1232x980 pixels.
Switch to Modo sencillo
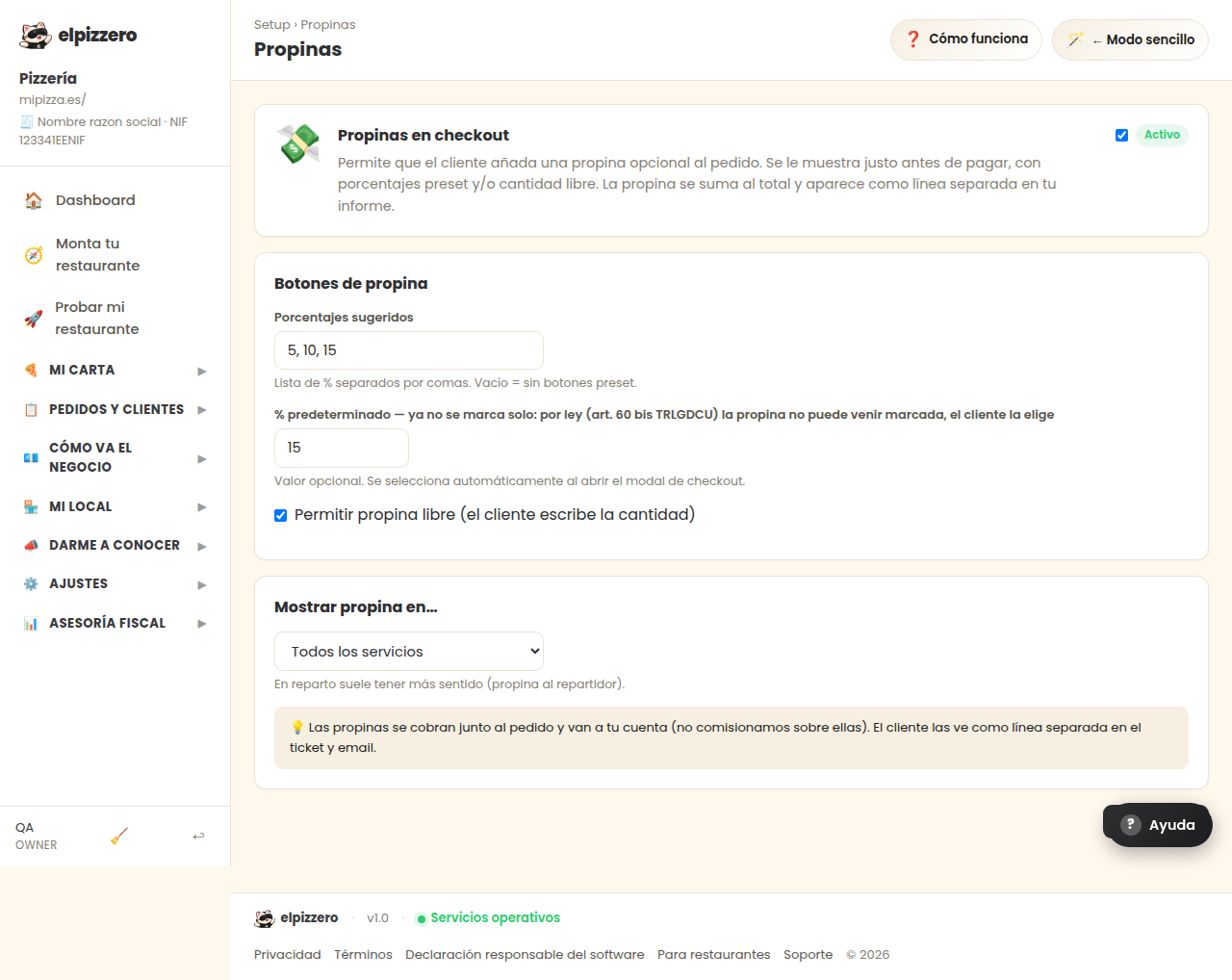click(1130, 39)
